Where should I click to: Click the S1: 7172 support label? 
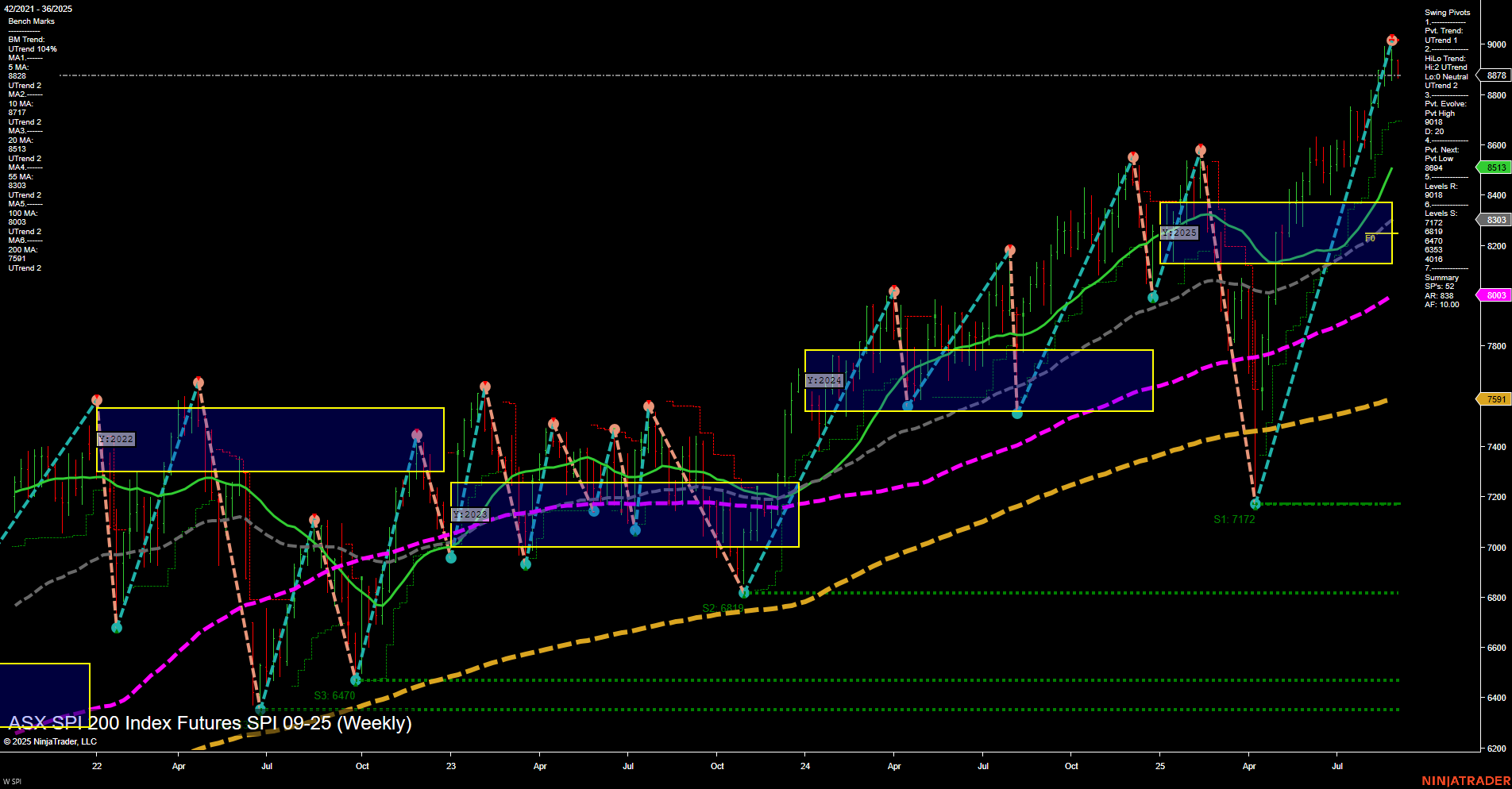tap(1232, 519)
